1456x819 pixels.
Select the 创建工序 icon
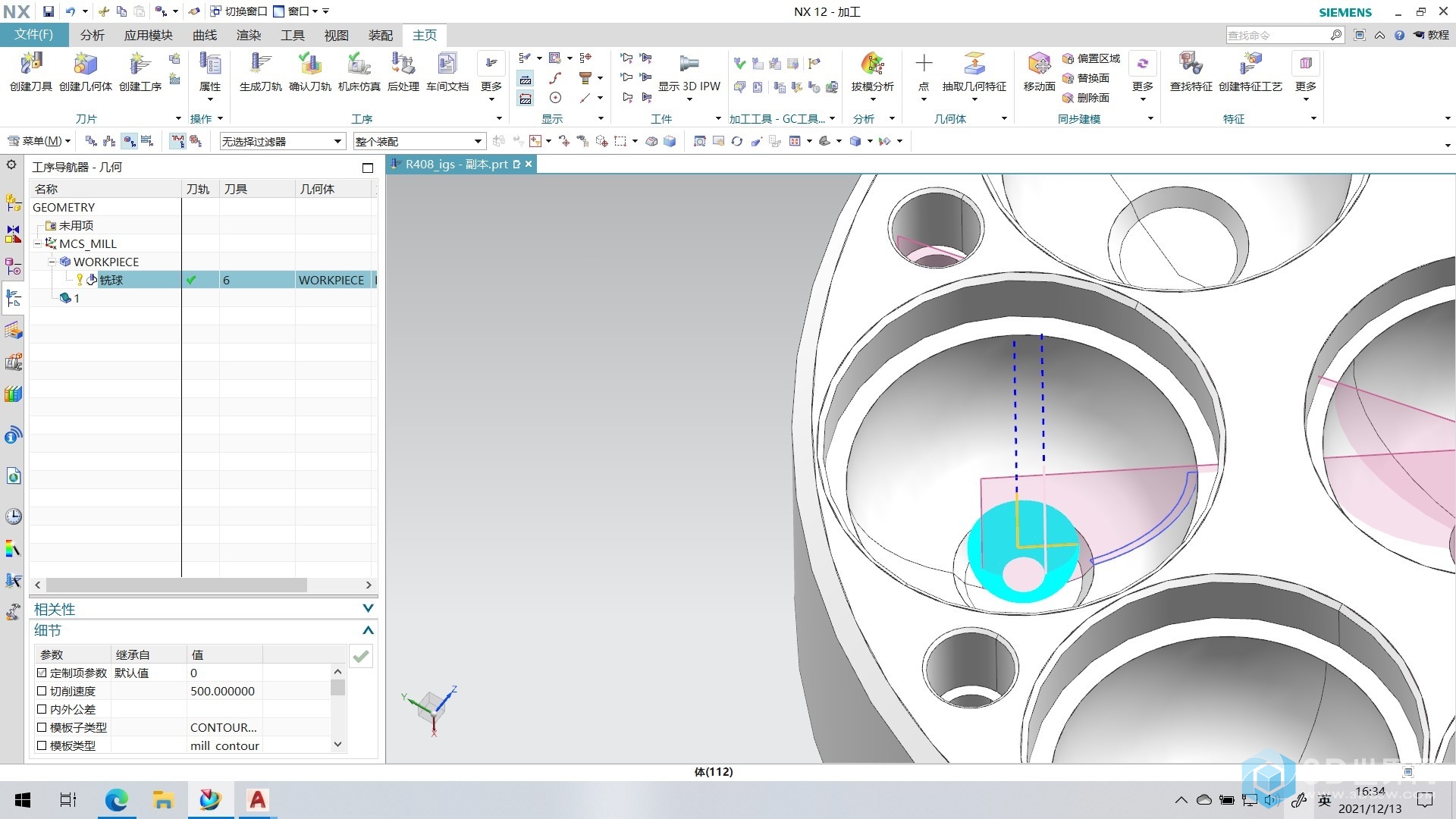[x=140, y=64]
